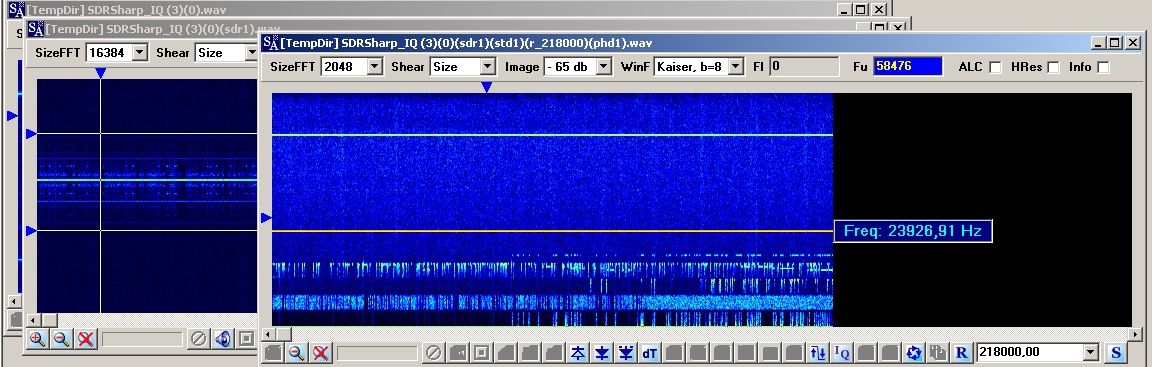Enable the ALC checkbox

click(996, 68)
